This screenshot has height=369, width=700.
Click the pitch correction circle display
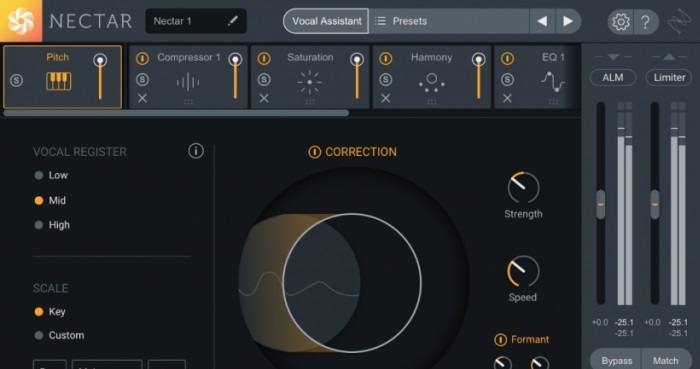click(353, 283)
